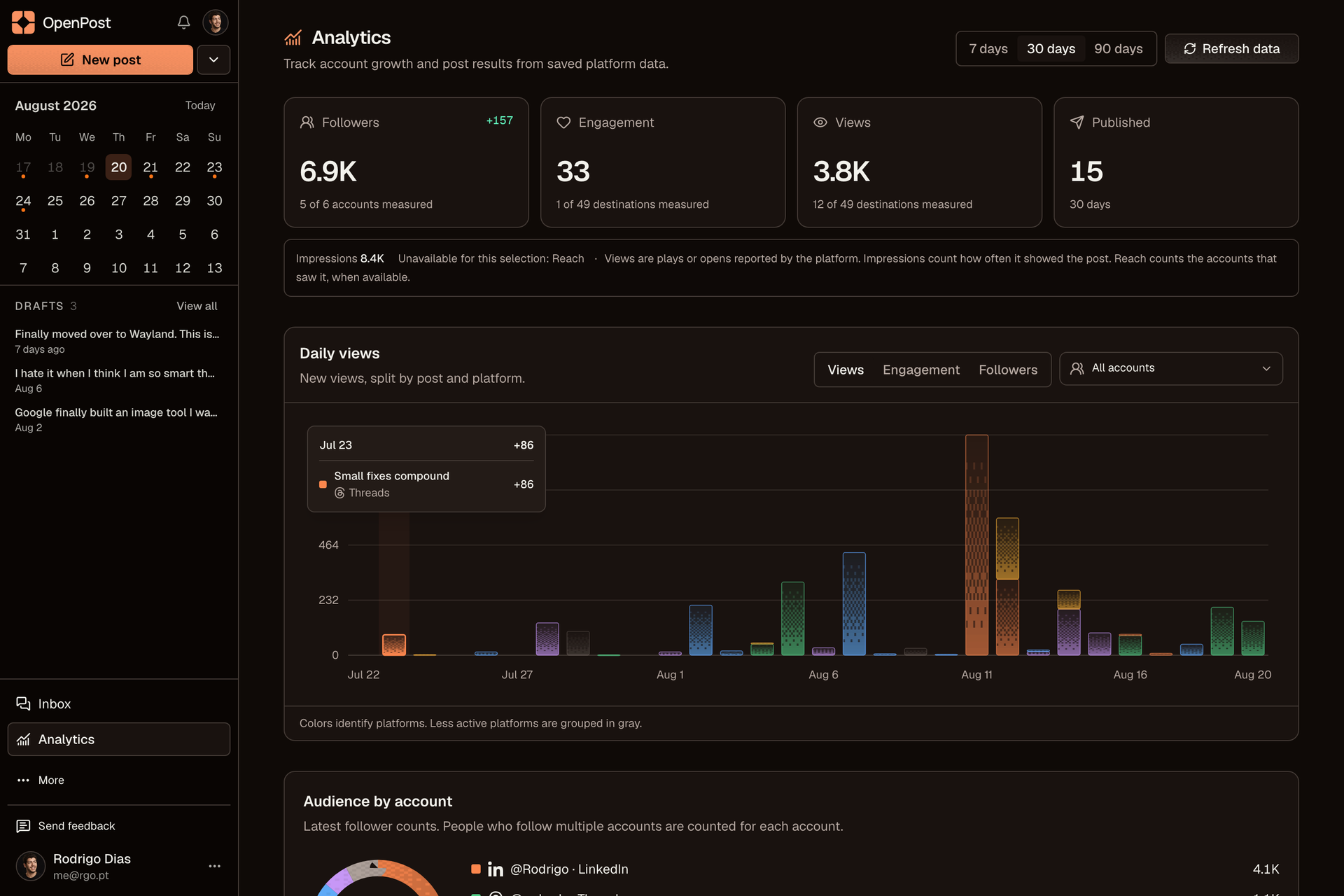Click the '12 of 49 destinations measured' text
Viewport: 1344px width, 896px height.
(x=892, y=204)
